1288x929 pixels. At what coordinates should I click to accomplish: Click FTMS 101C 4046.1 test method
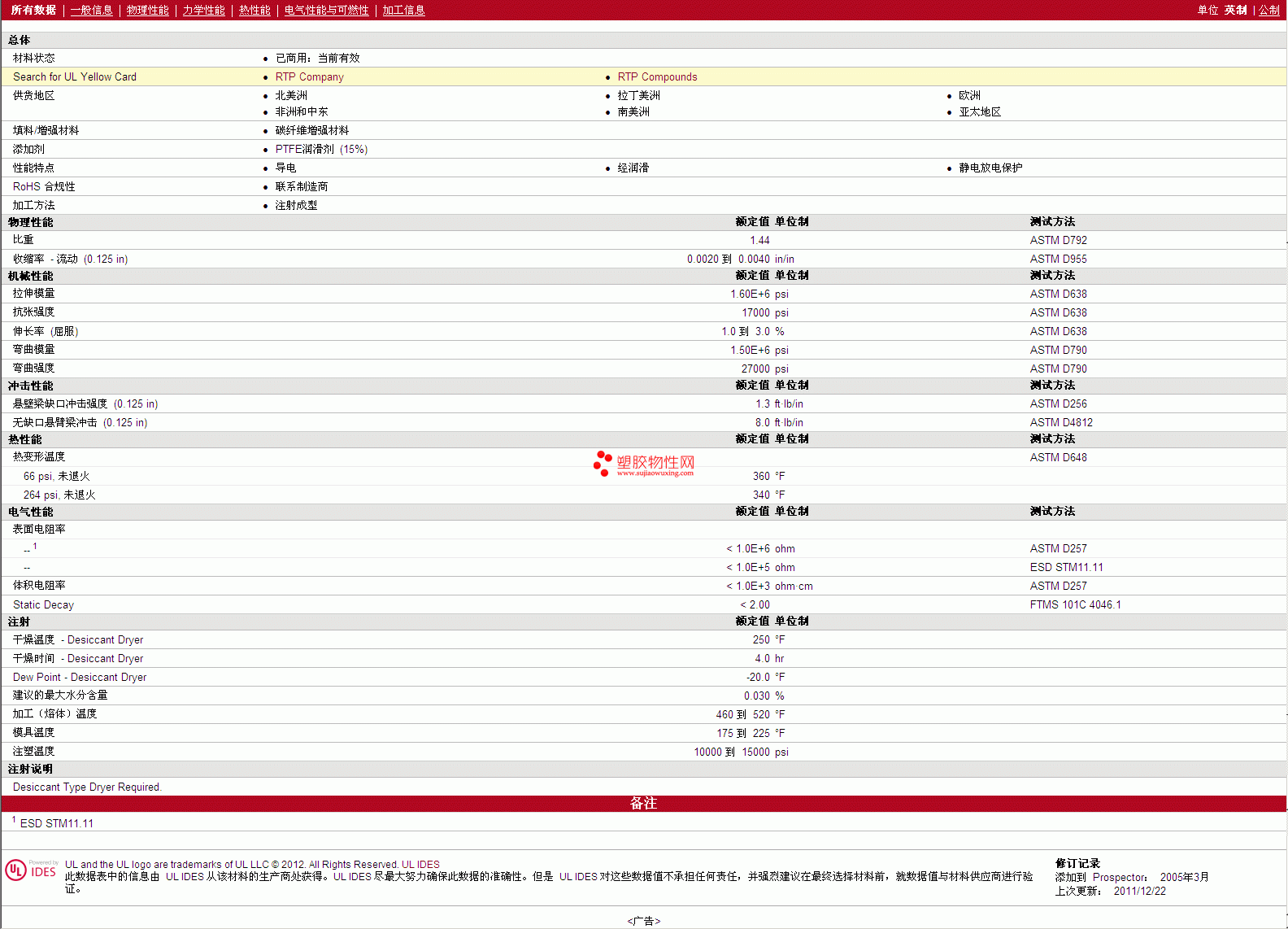point(1075,604)
